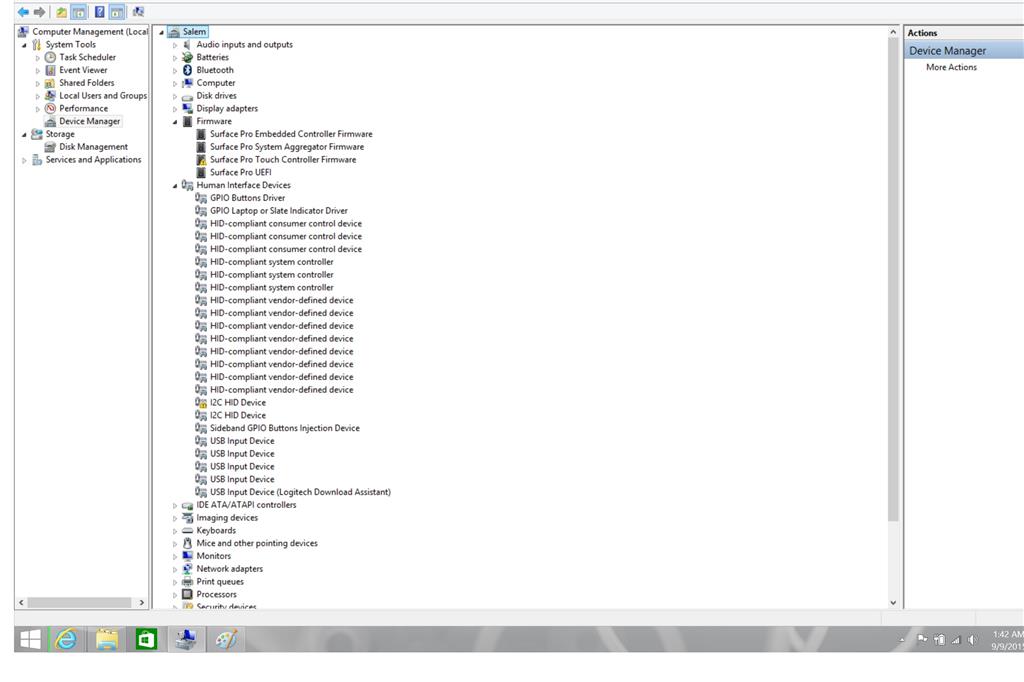Open Disk Management
1024x682 pixels.
click(x=93, y=147)
